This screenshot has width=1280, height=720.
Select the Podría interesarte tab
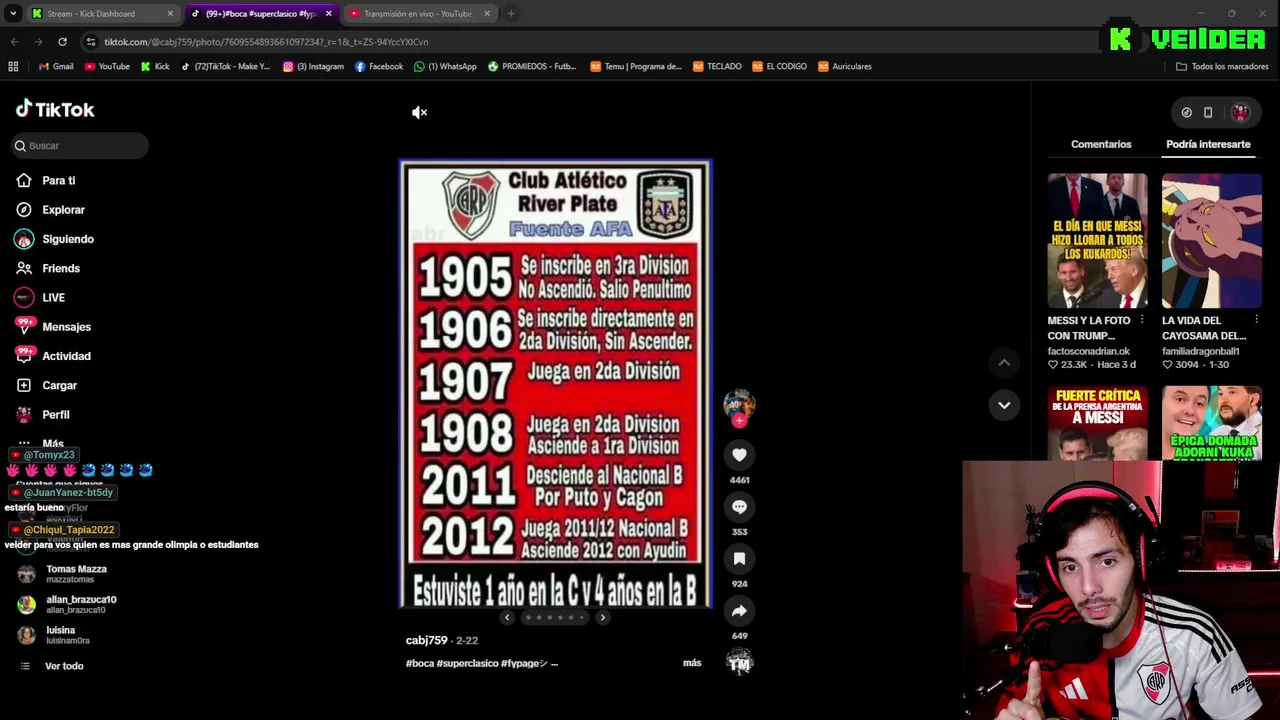[x=1208, y=144]
